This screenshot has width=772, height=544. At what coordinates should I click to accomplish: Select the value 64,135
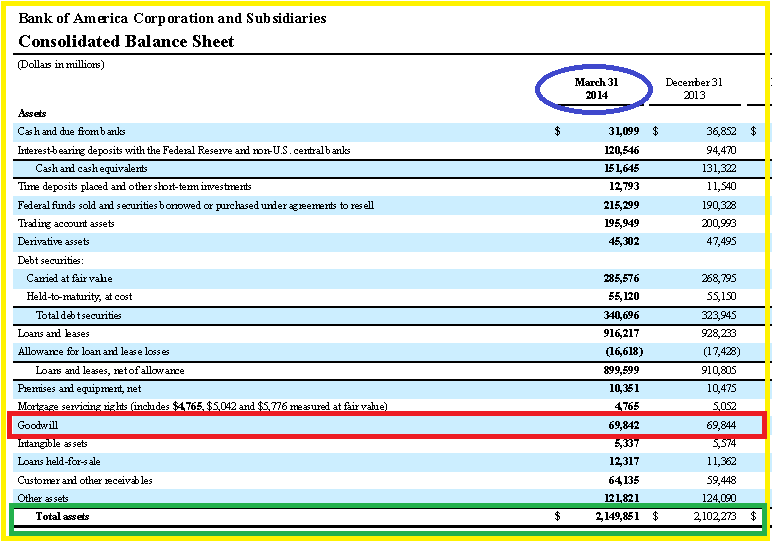[624, 480]
